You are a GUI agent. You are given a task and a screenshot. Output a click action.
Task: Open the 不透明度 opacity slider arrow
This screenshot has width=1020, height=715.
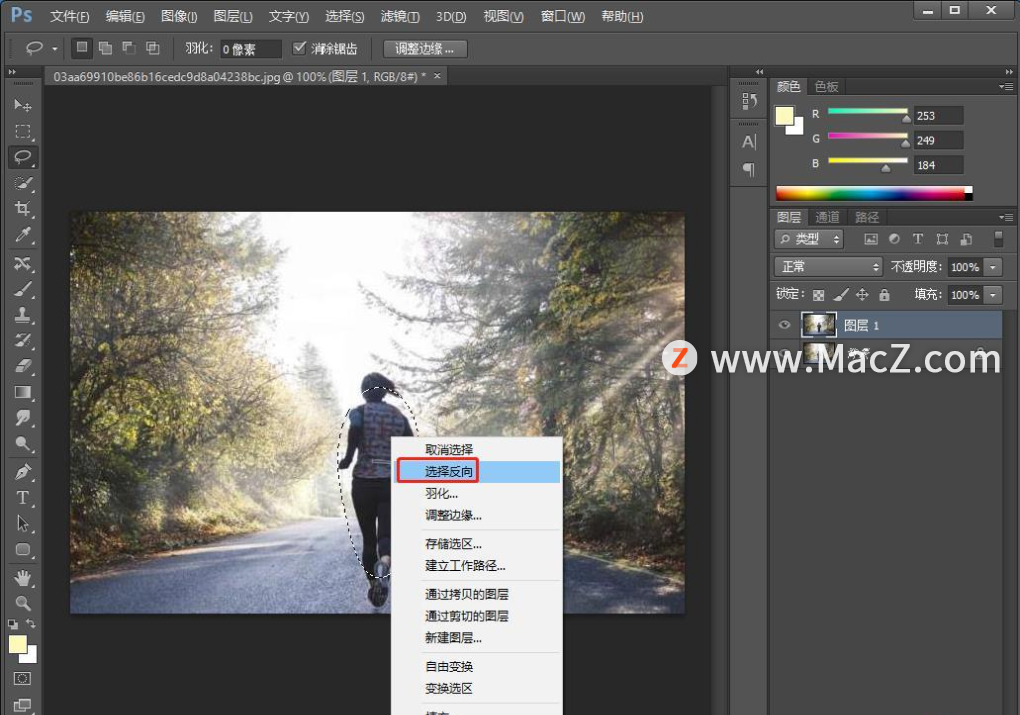993,267
